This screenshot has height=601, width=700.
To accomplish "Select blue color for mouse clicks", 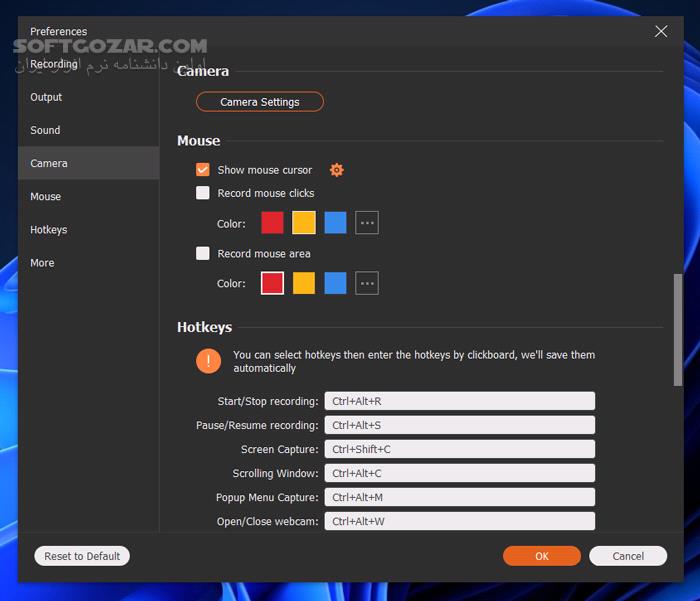I will (x=335, y=223).
